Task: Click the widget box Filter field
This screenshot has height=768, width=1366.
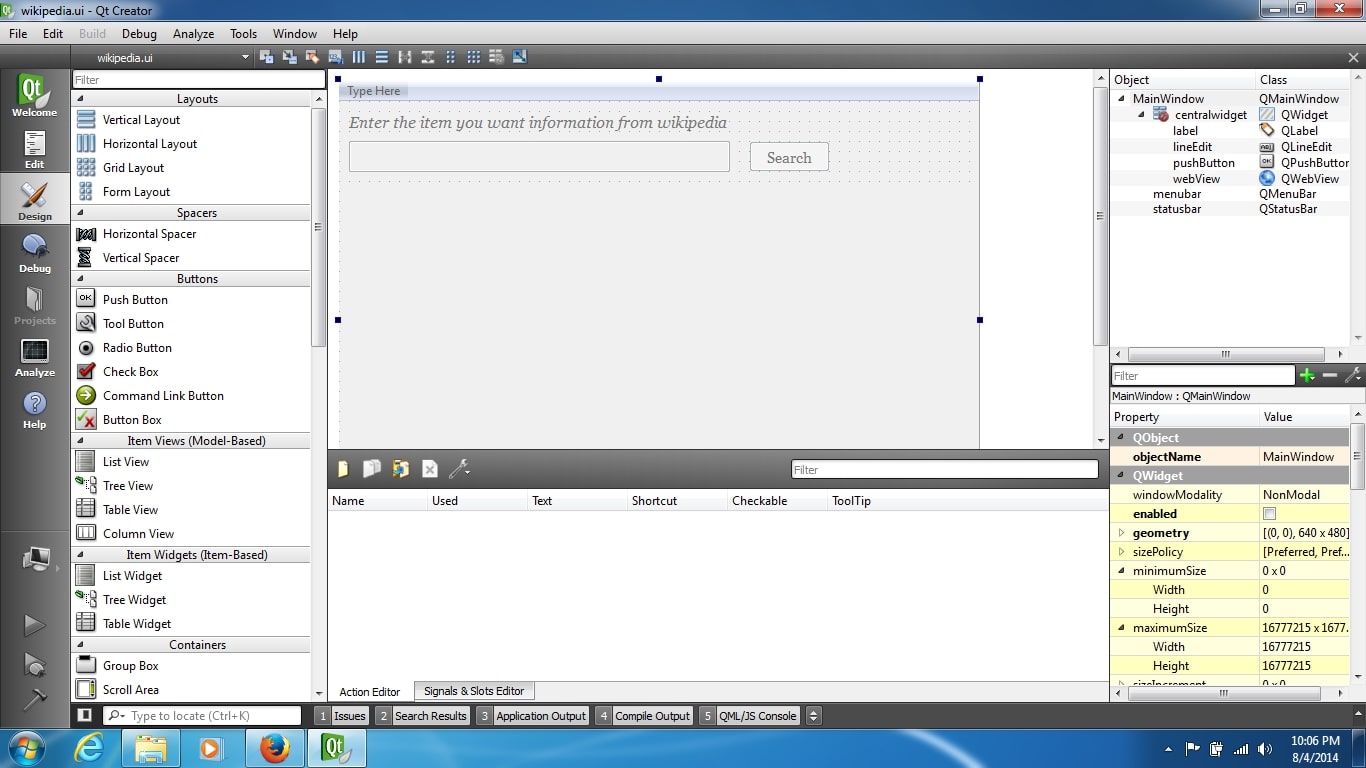Action: tap(199, 80)
